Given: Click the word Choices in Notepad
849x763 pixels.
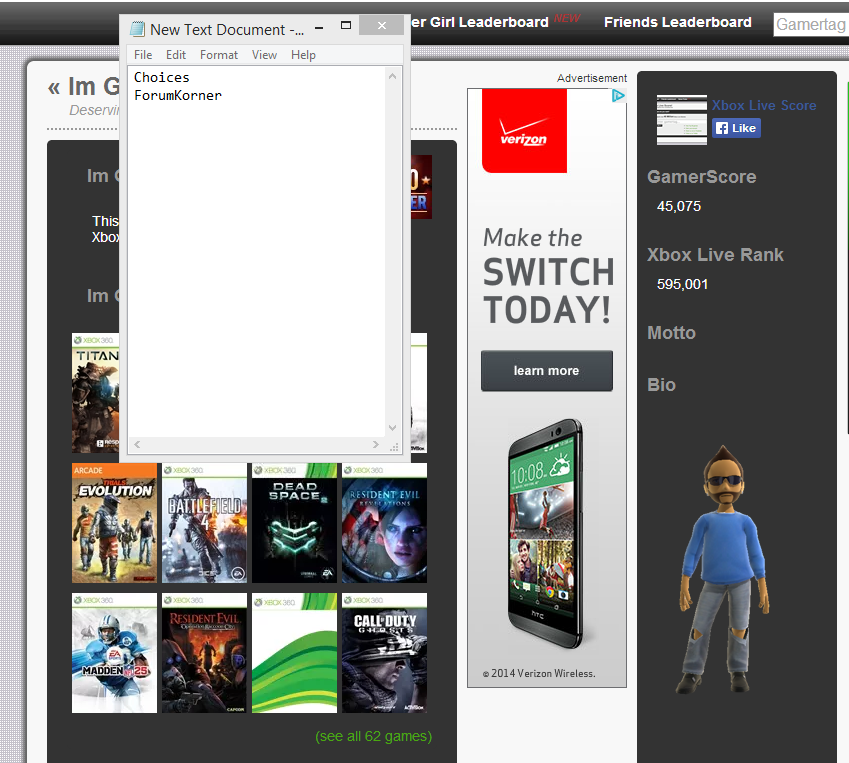Looking at the screenshot, I should pos(162,77).
